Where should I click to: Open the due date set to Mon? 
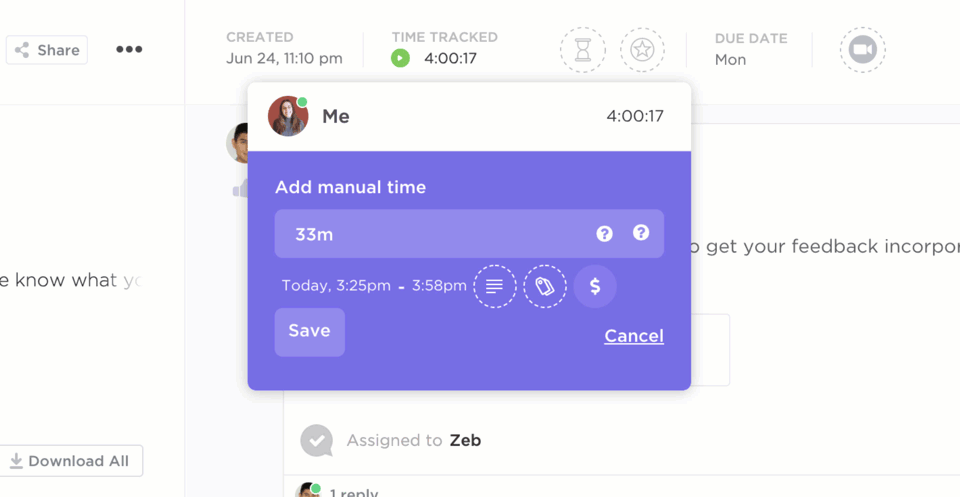730,59
